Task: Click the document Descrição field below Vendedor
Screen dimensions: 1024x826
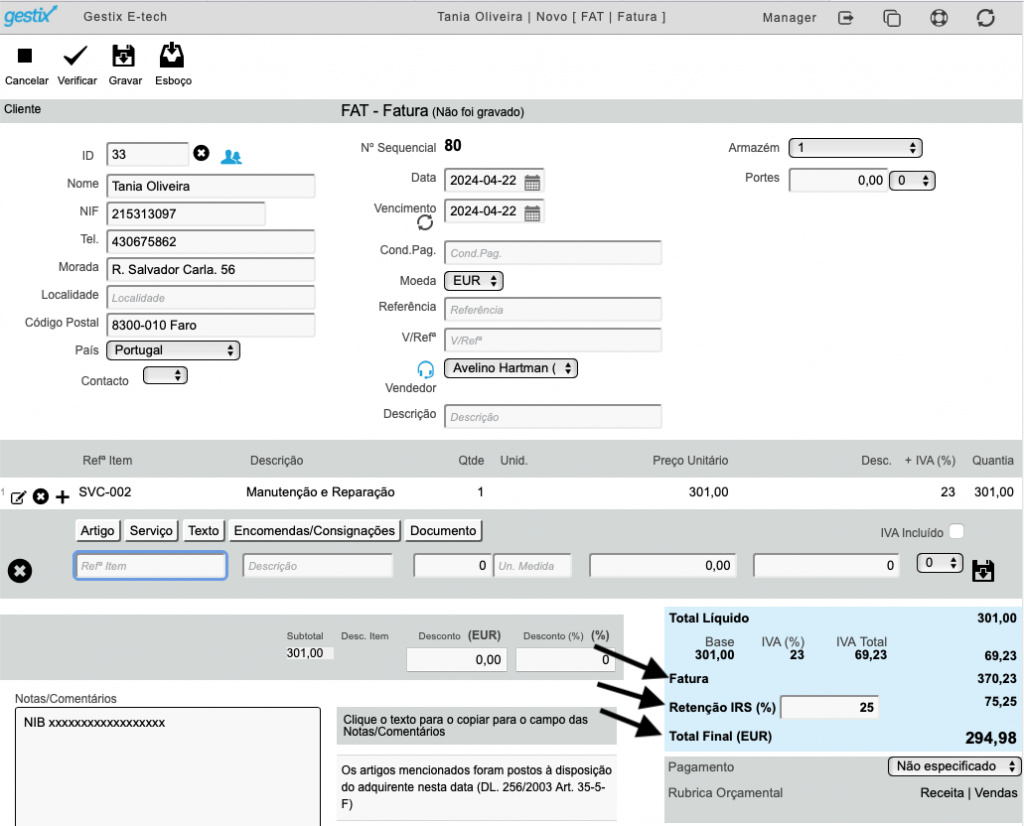Action: pyautogui.click(x=552, y=417)
